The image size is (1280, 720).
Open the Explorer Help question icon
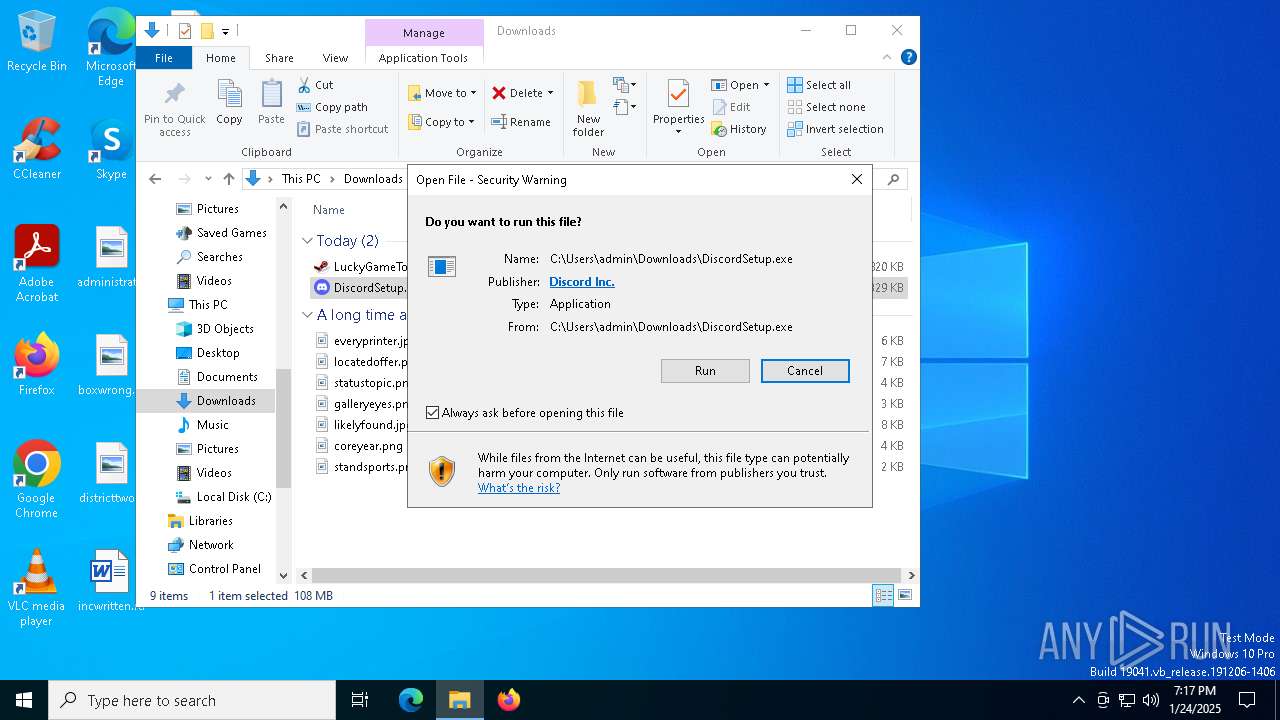click(x=909, y=58)
